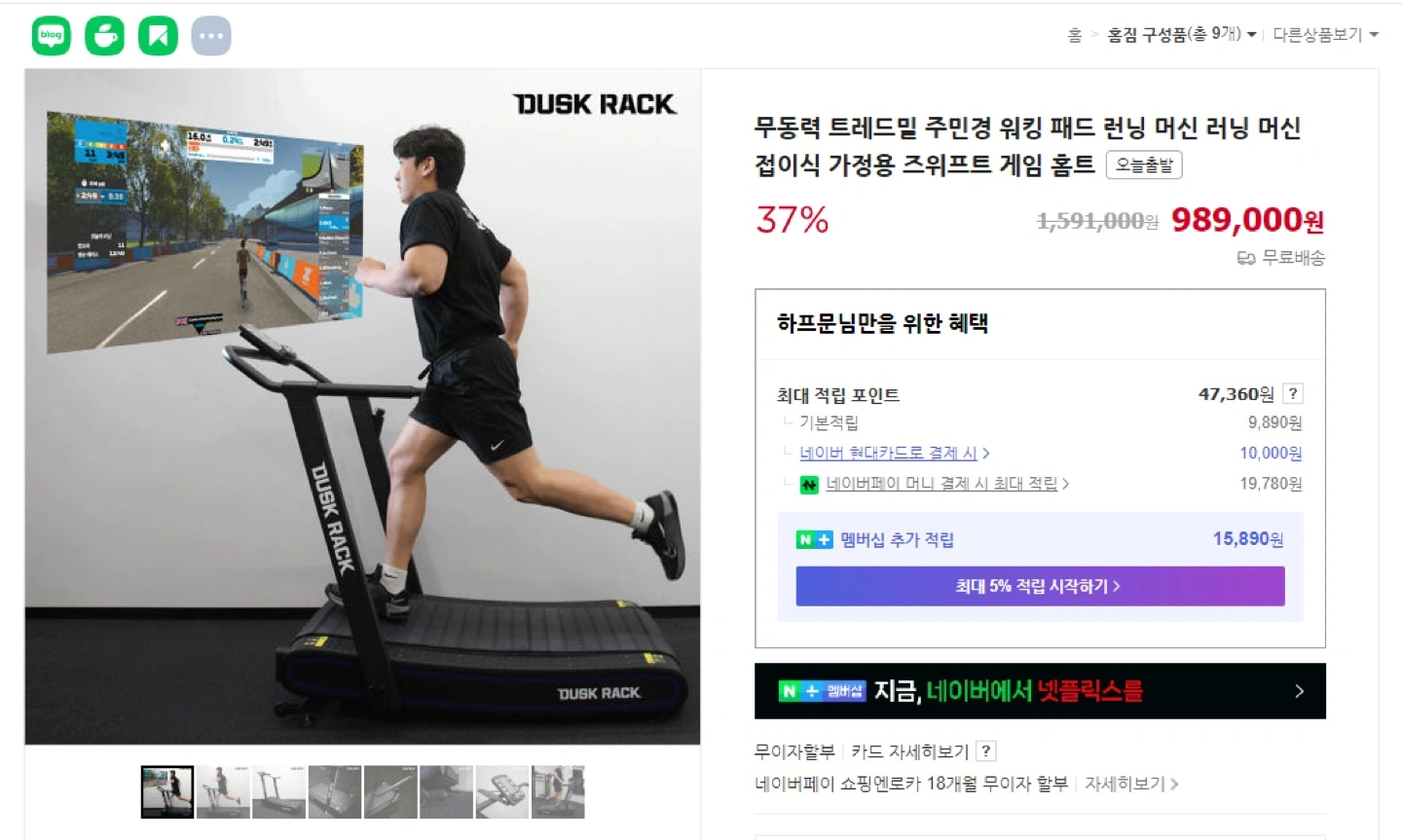Viewport: 1402px width, 840px height.
Task: Share product via Naver Cafe icon
Action: (104, 36)
